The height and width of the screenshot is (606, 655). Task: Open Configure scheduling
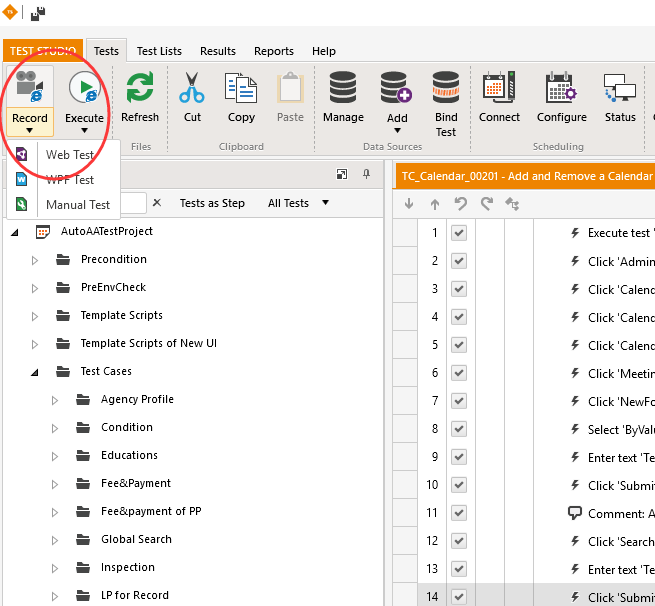tap(561, 97)
